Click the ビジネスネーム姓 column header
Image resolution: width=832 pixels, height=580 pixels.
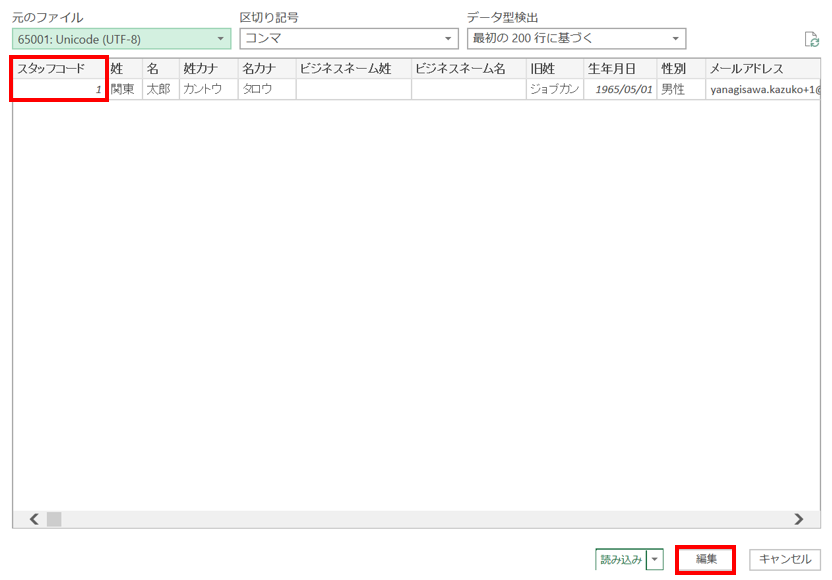353,69
